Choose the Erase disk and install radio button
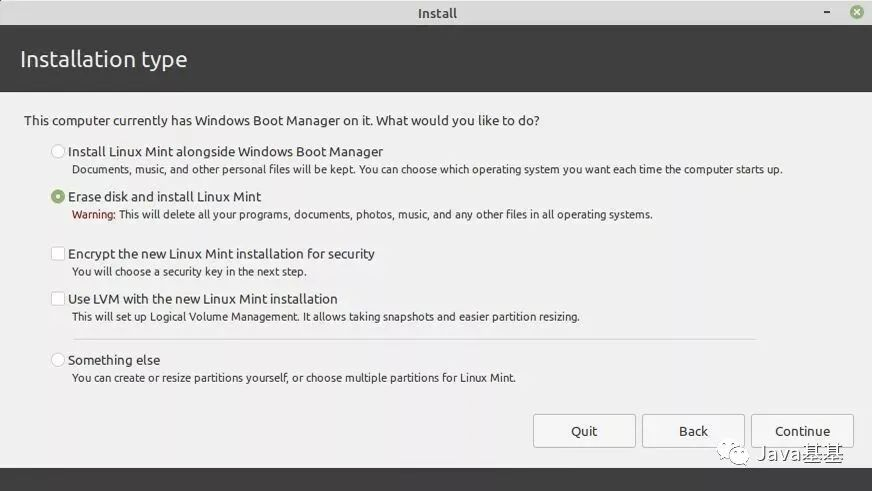 click(58, 196)
